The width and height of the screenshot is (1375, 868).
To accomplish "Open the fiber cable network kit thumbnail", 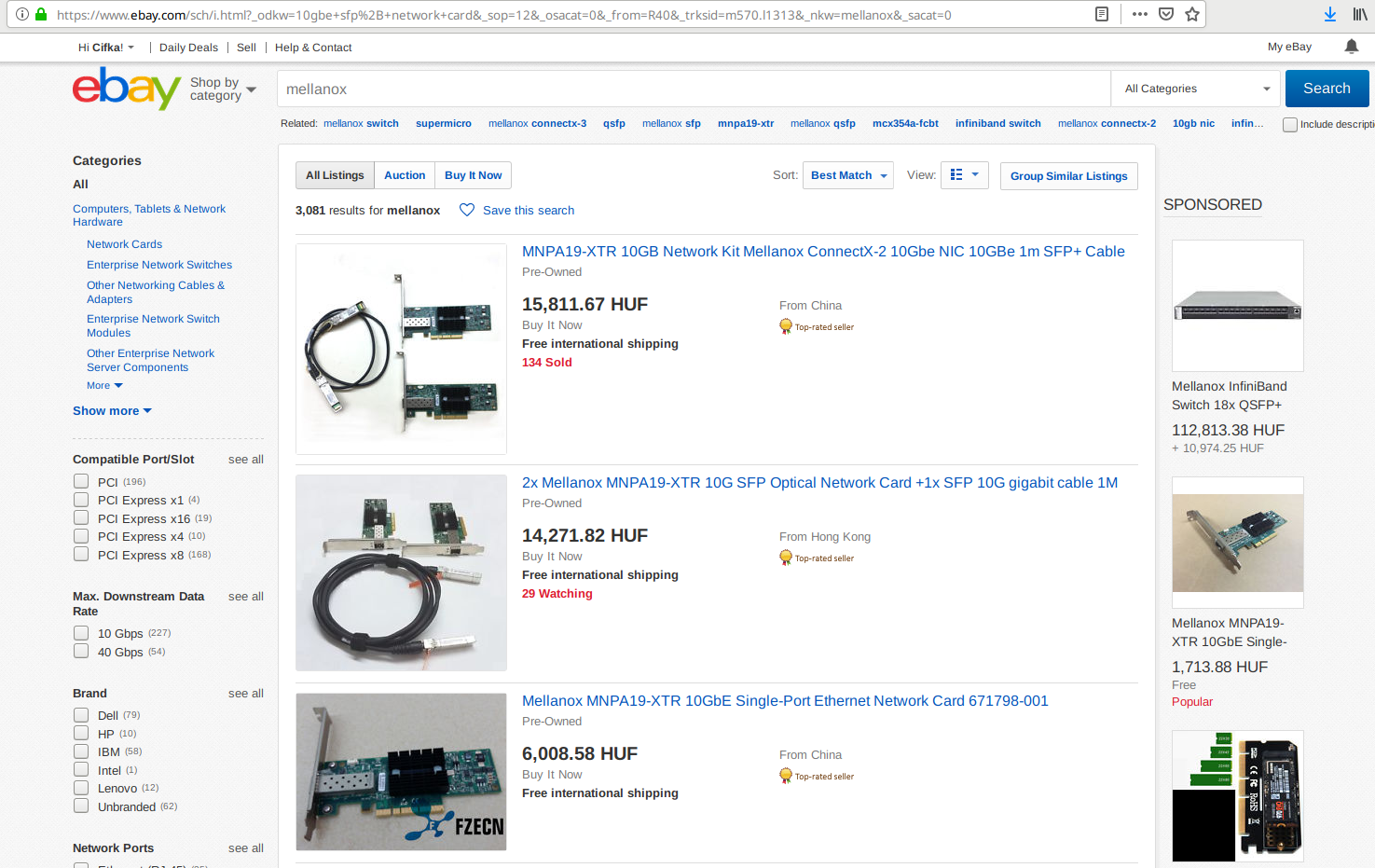I will point(401,349).
